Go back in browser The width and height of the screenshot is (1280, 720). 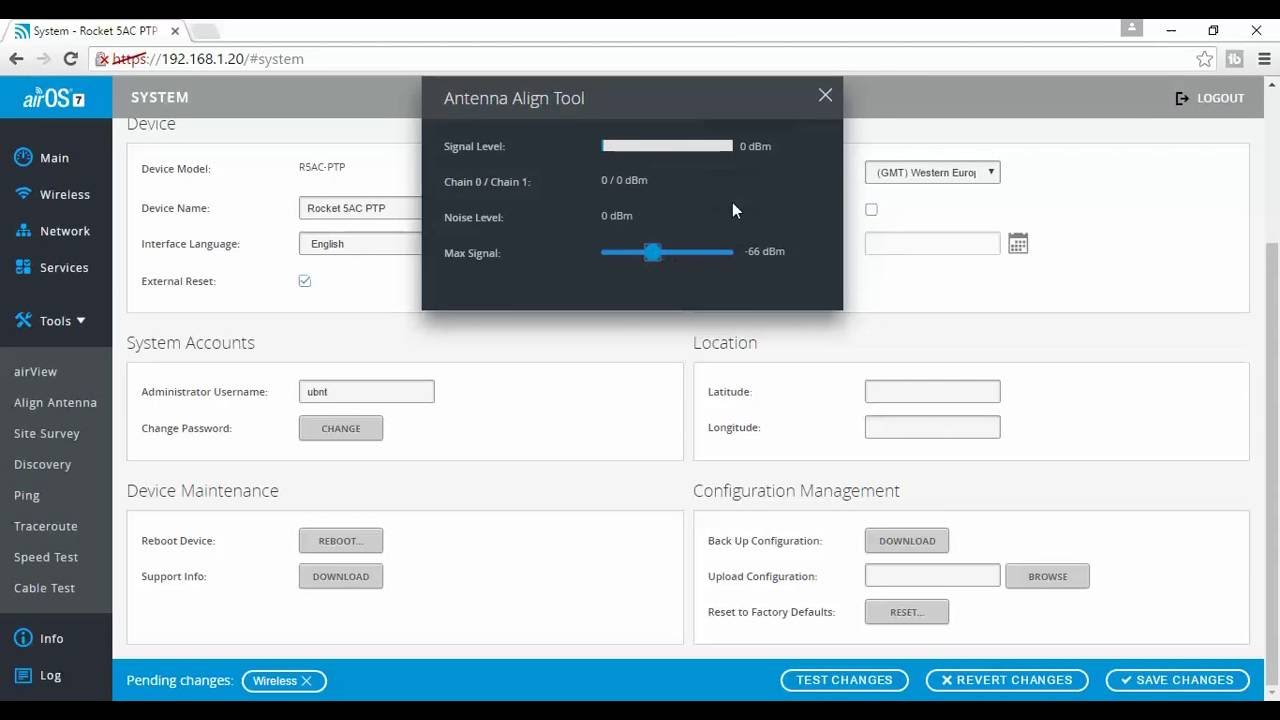16,59
